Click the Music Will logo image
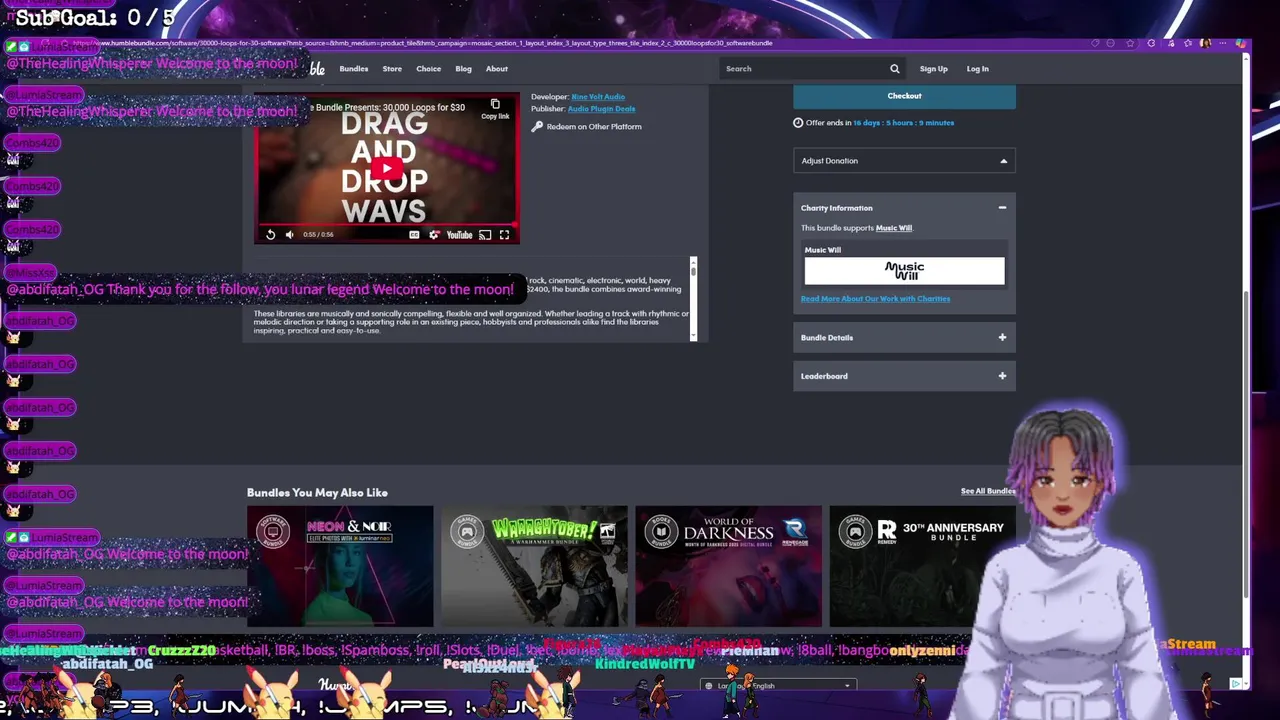The image size is (1280, 720). [x=904, y=271]
